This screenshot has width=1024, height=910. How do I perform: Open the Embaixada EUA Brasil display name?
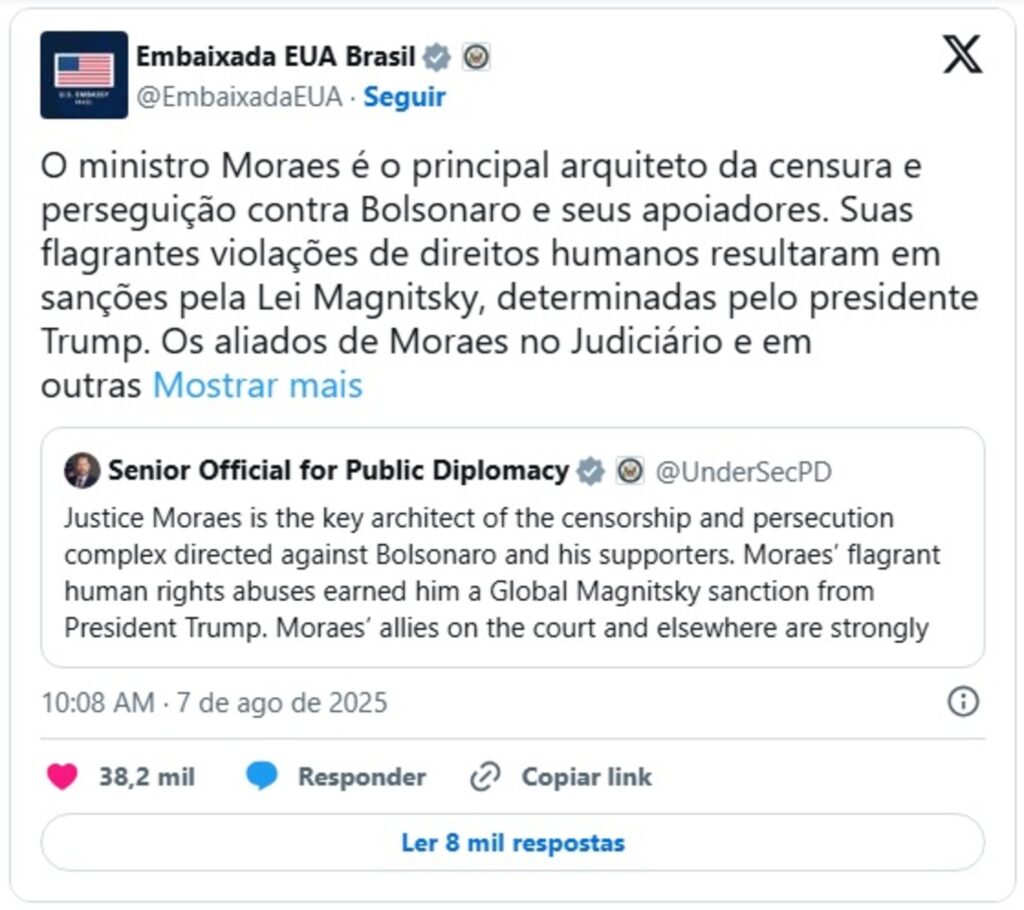[275, 57]
